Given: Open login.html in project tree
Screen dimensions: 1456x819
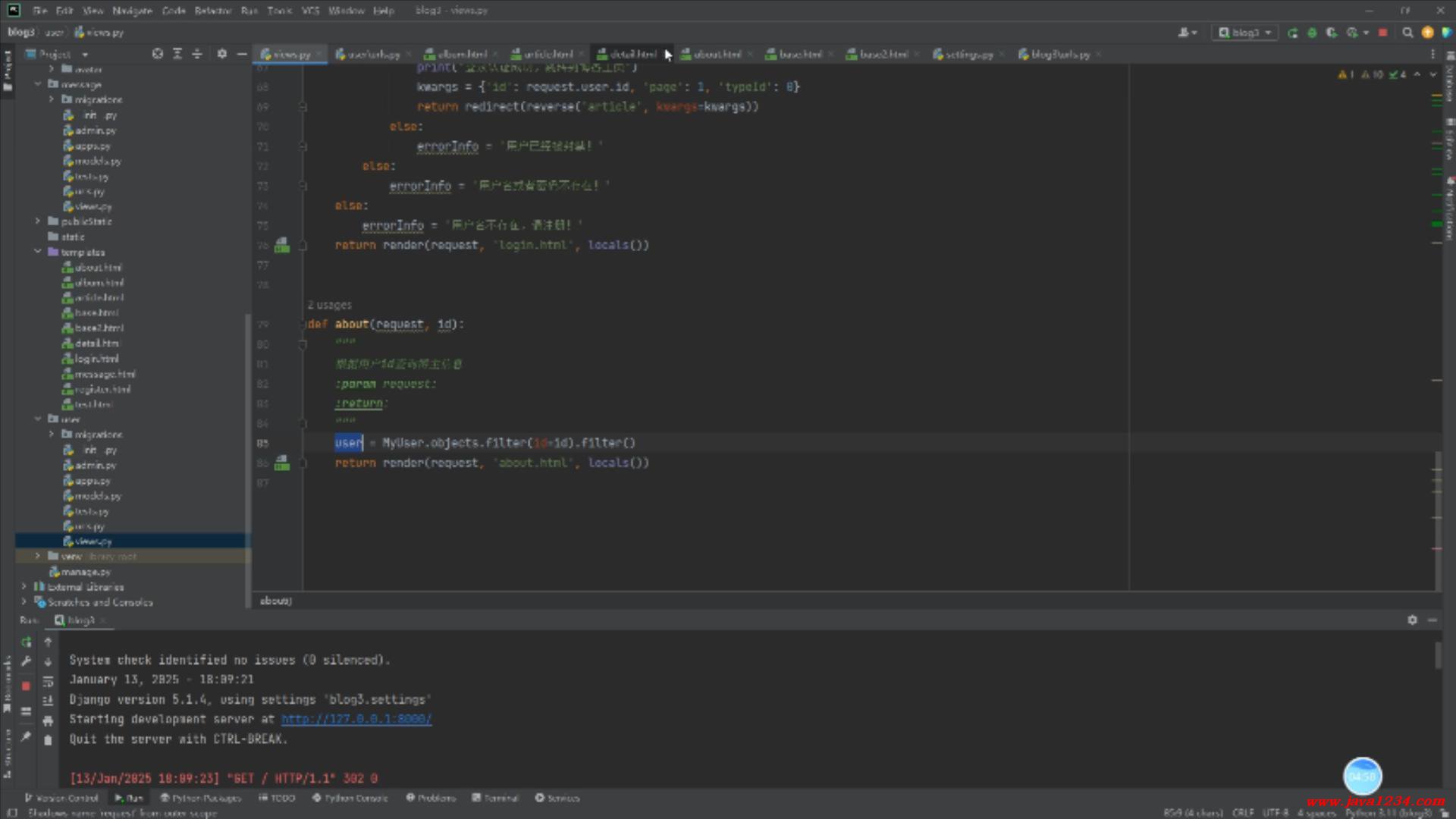Looking at the screenshot, I should coord(96,359).
